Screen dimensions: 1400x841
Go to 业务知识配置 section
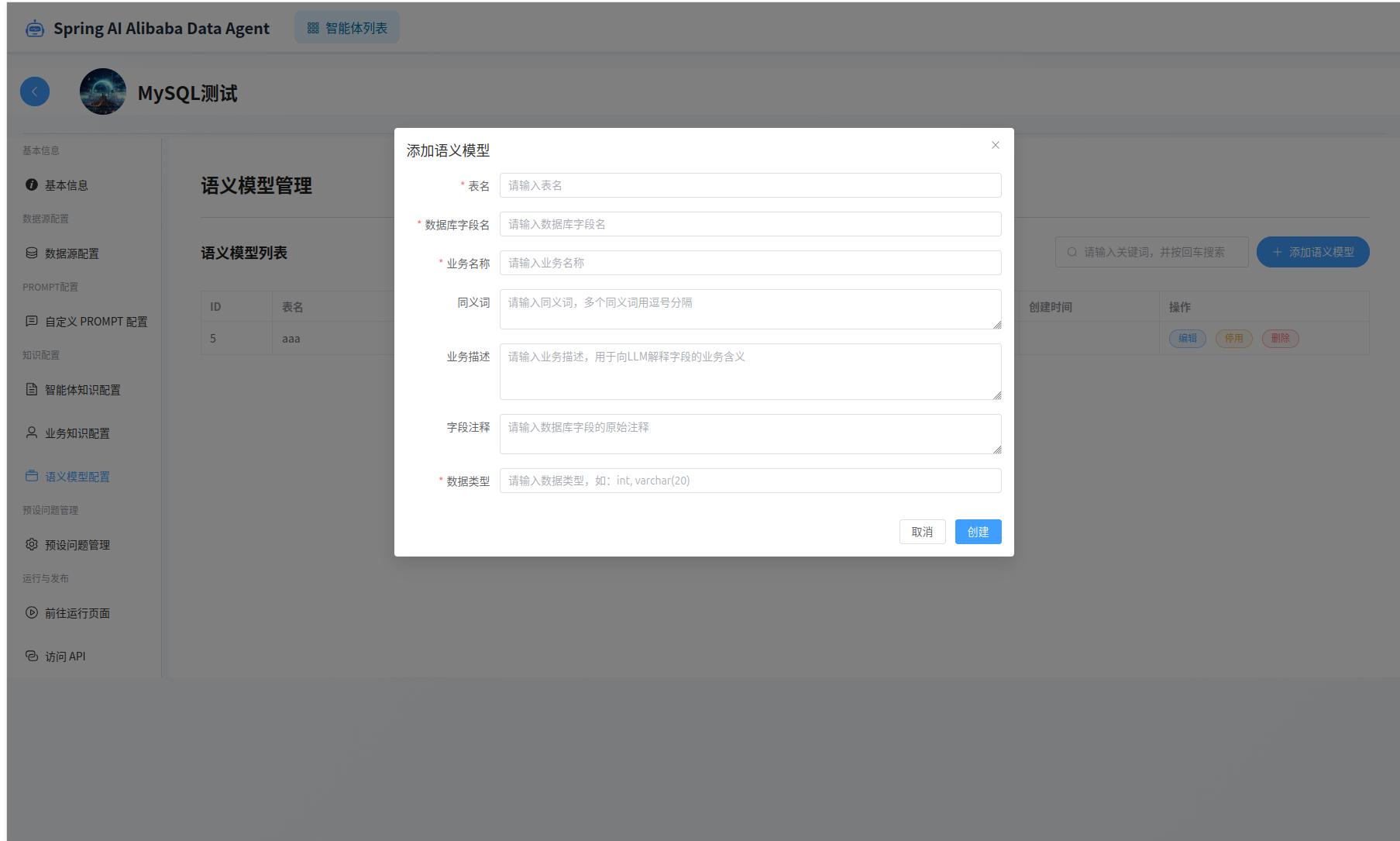point(77,433)
